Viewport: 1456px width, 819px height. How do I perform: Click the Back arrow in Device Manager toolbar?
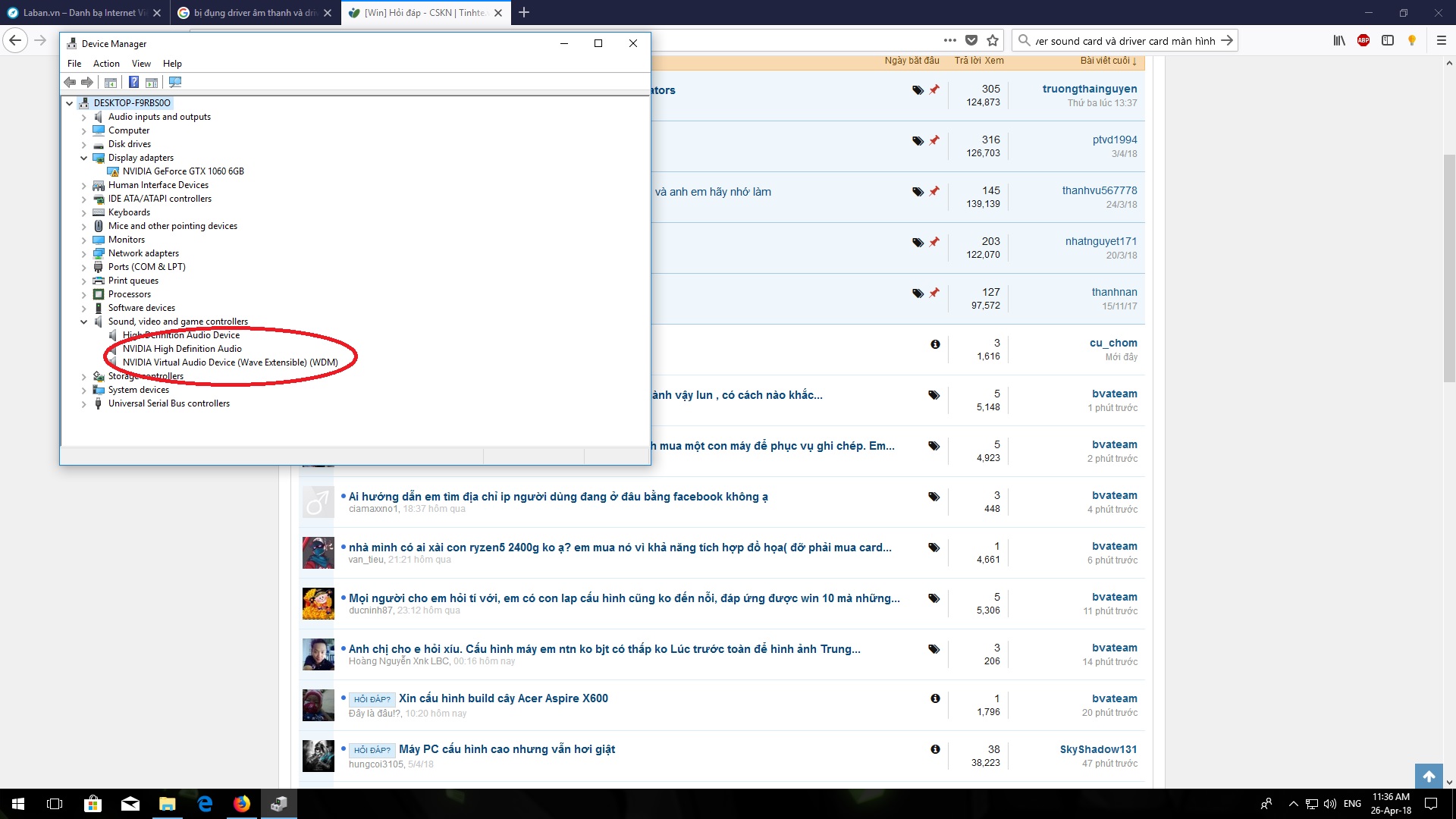click(x=70, y=82)
